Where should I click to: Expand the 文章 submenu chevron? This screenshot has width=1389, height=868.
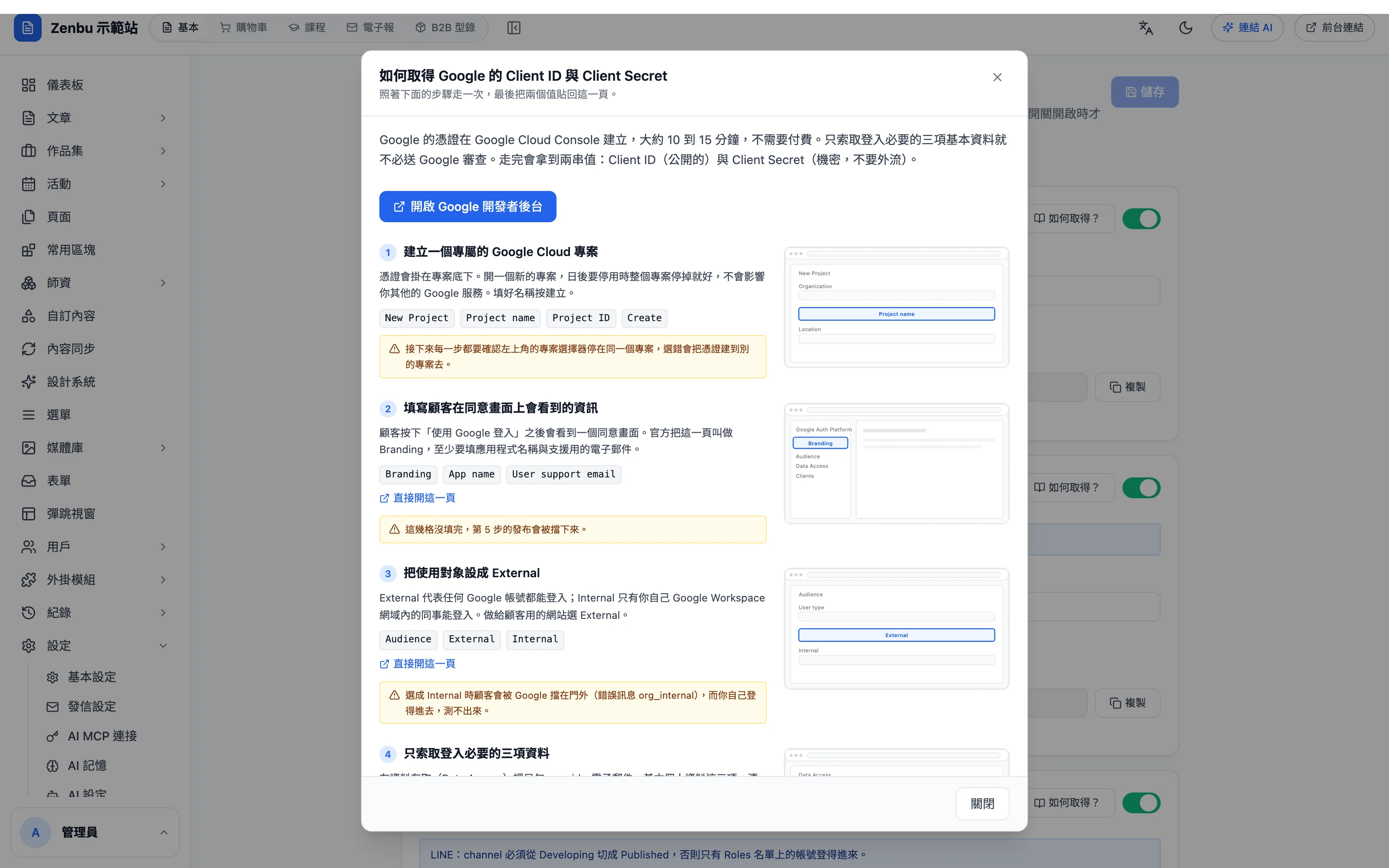coord(163,118)
